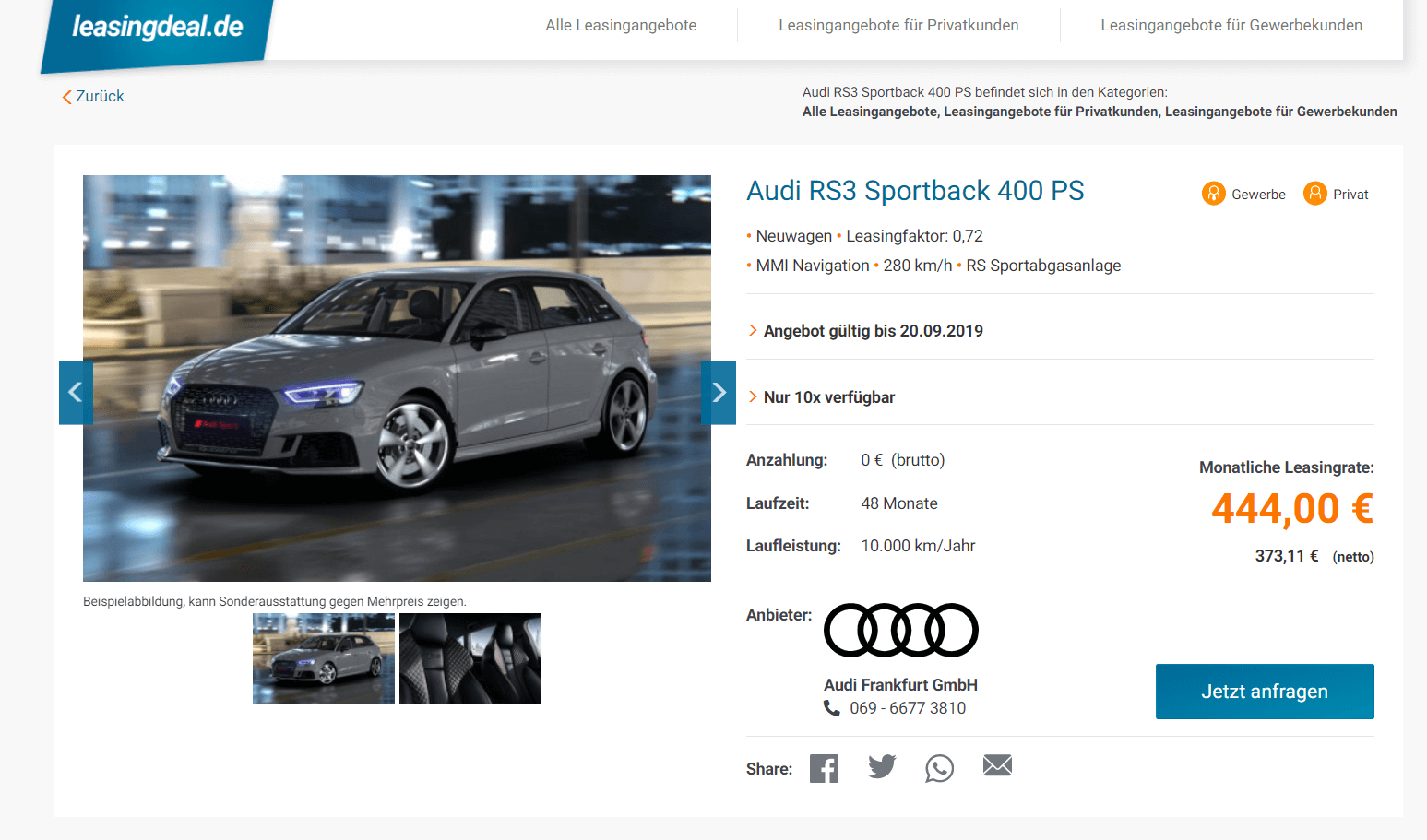Click the Privat customer icon

[x=1315, y=194]
